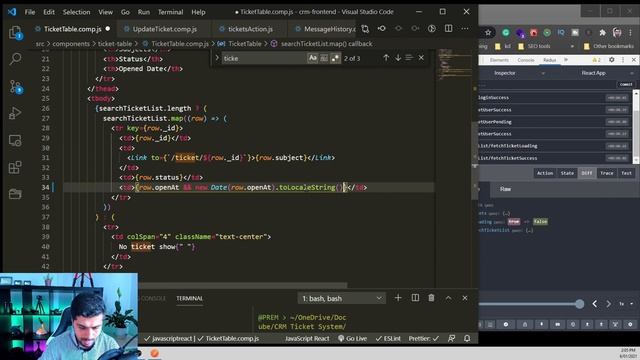Image resolution: width=640 pixels, height=360 pixels.
Task: Open Source Control view in activity bar
Action: click(x=16, y=87)
